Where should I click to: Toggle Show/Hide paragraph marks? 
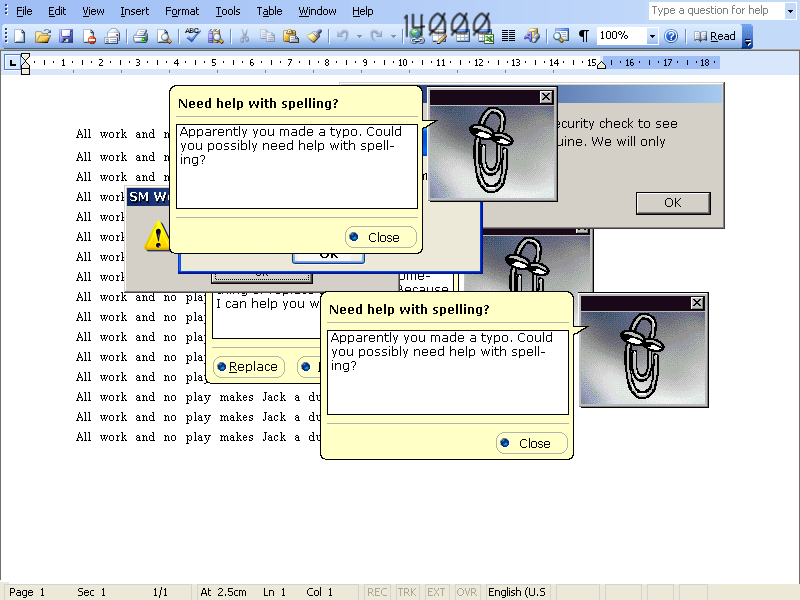584,36
